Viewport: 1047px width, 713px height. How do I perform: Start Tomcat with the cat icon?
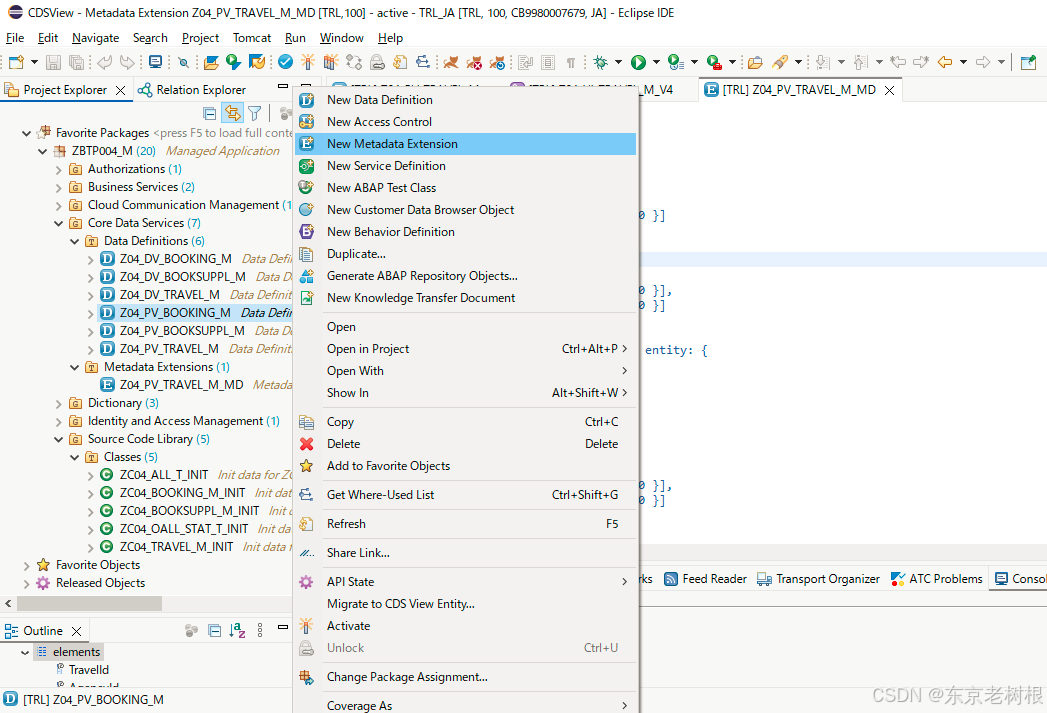pyautogui.click(x=451, y=63)
